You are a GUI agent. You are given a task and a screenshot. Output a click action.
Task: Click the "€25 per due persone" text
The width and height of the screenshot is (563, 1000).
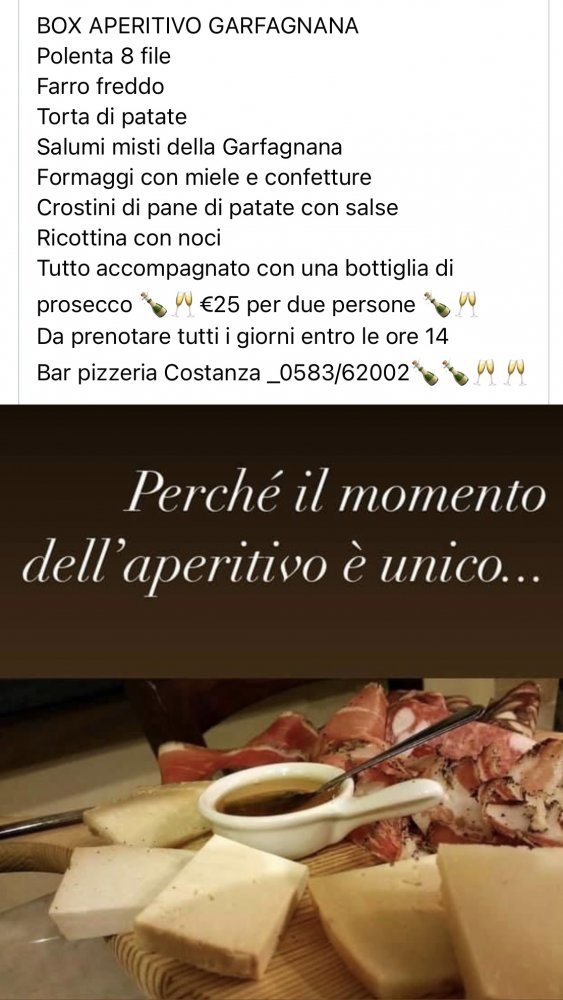309,305
